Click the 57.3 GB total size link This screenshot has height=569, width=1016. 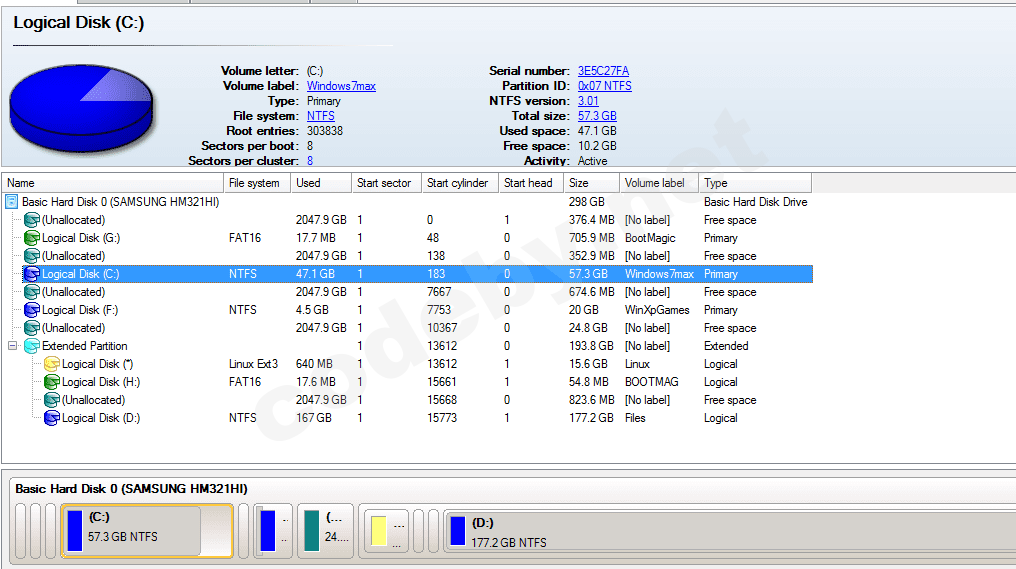(x=597, y=116)
